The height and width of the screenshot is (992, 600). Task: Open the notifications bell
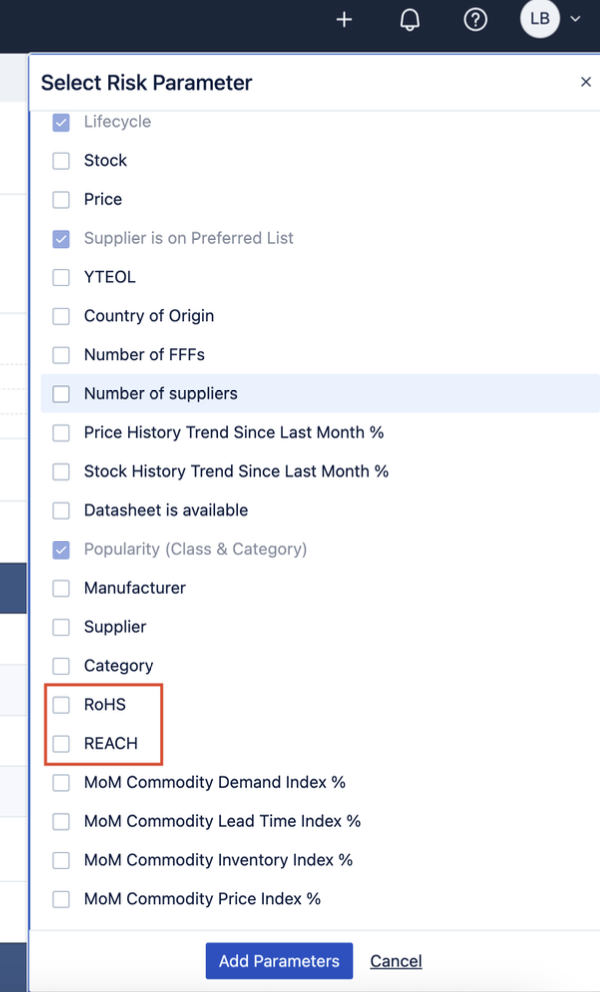click(x=410, y=19)
